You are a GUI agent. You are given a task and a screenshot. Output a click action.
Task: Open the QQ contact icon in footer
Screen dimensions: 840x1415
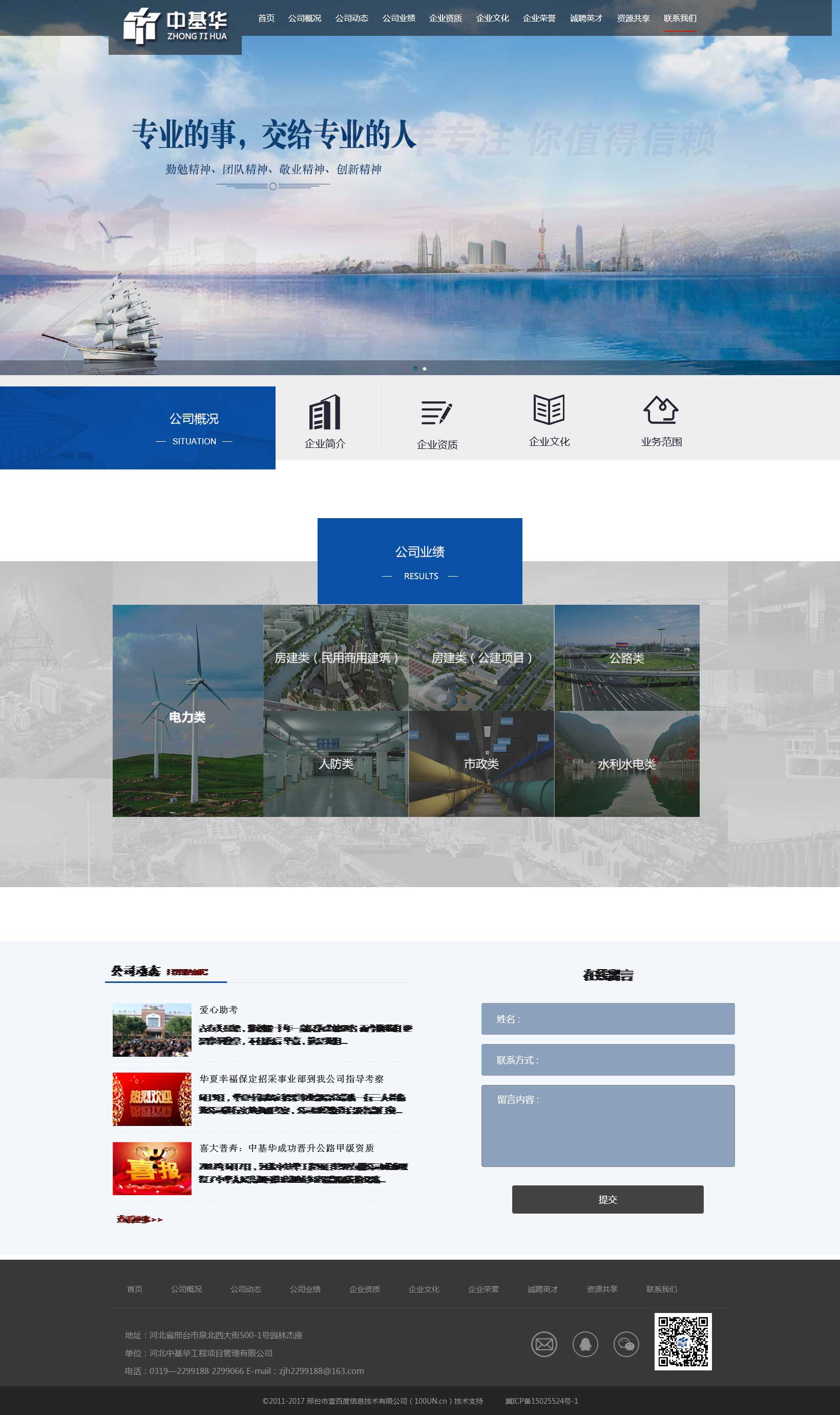pos(585,1344)
